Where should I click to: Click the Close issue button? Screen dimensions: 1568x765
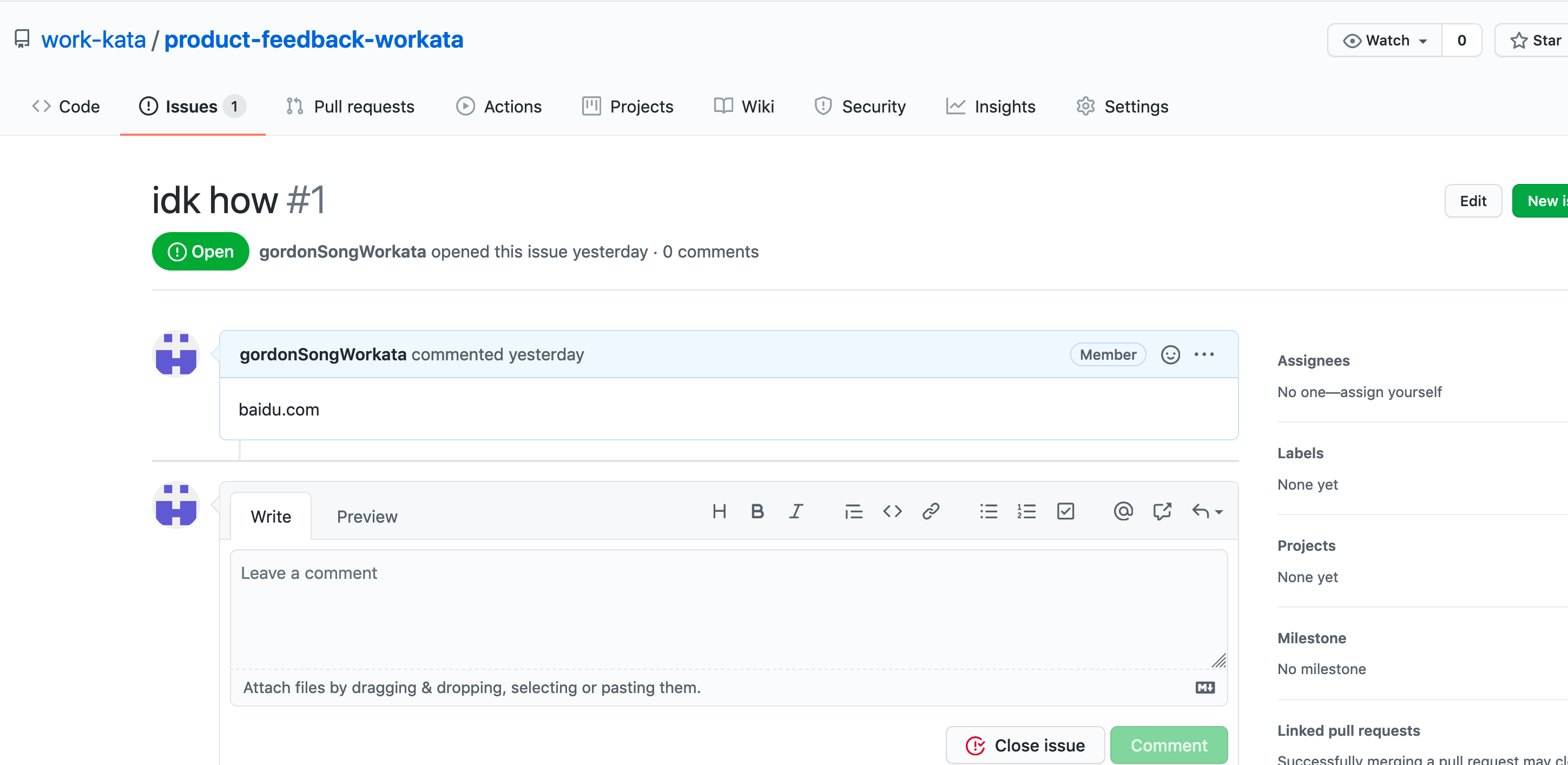coord(1025,745)
